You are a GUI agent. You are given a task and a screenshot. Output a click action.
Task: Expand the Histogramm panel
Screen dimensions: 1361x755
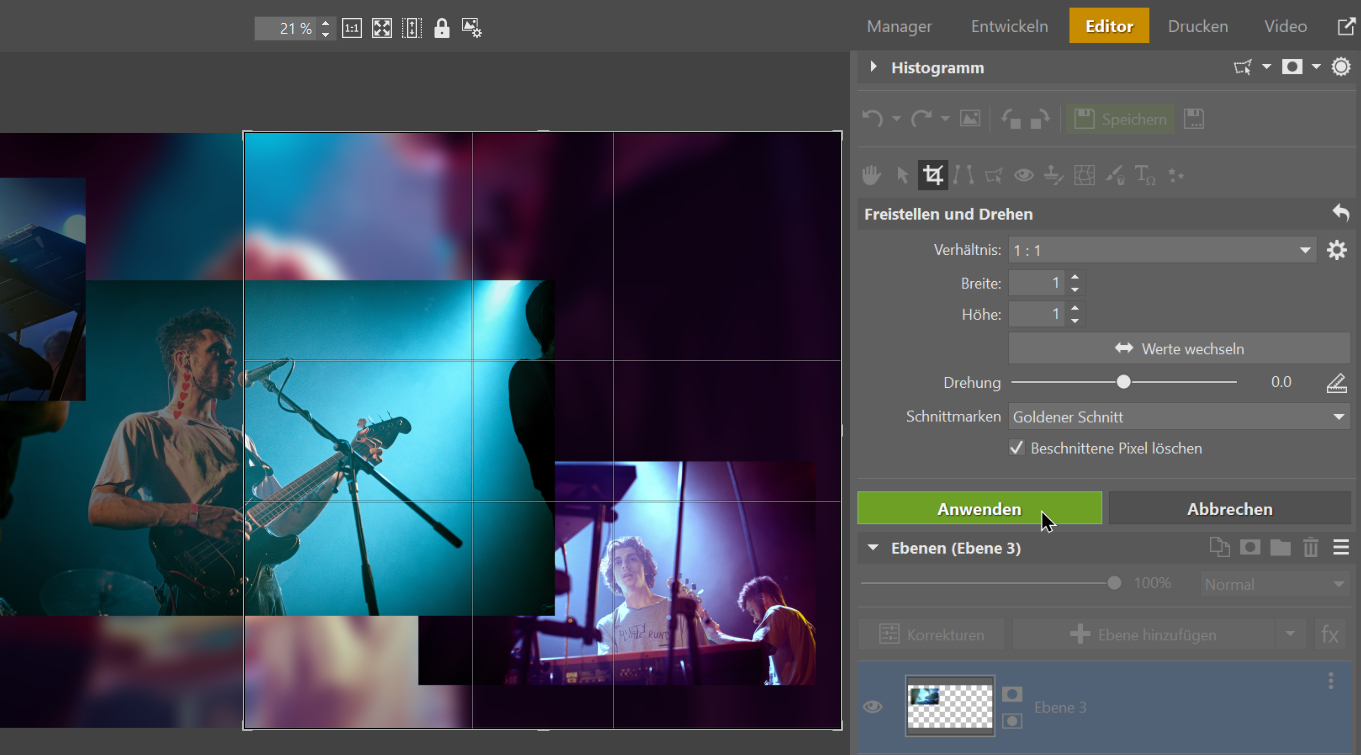(873, 67)
